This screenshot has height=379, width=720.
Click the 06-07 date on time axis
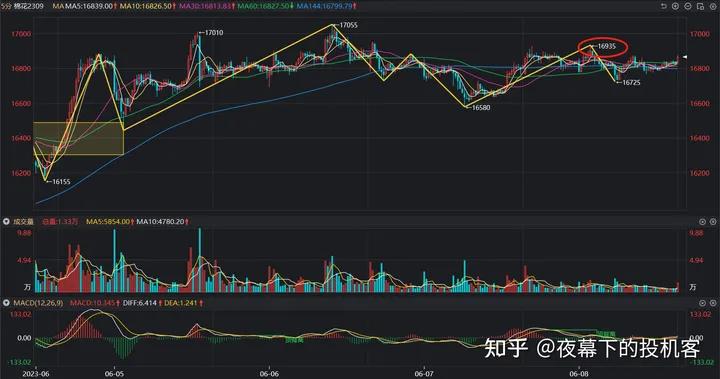[423, 374]
